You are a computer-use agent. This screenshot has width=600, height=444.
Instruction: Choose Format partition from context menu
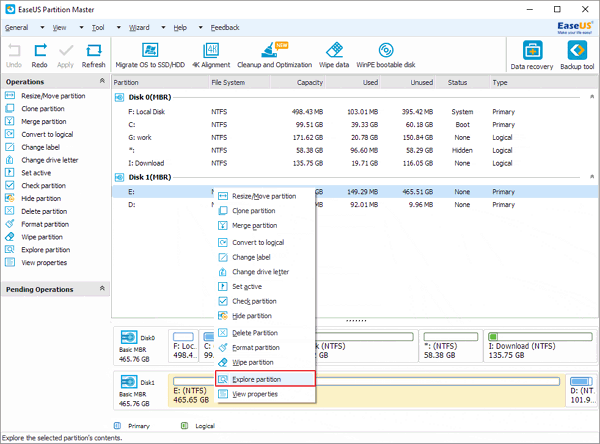tap(265, 348)
